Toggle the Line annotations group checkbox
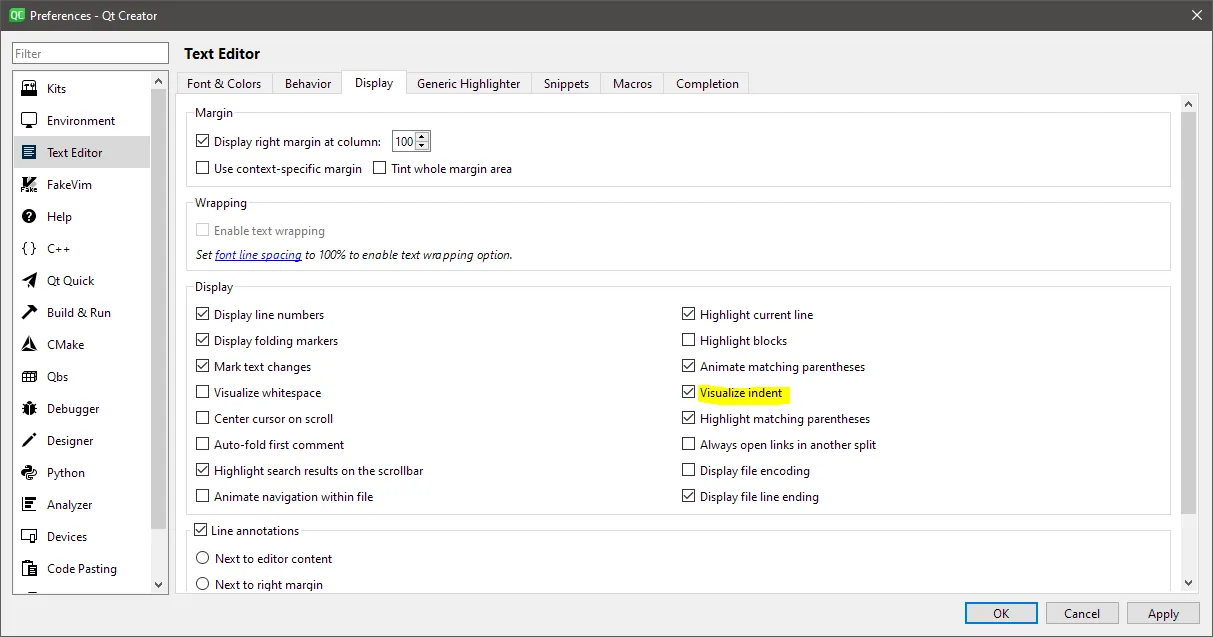1213x637 pixels. coord(200,530)
